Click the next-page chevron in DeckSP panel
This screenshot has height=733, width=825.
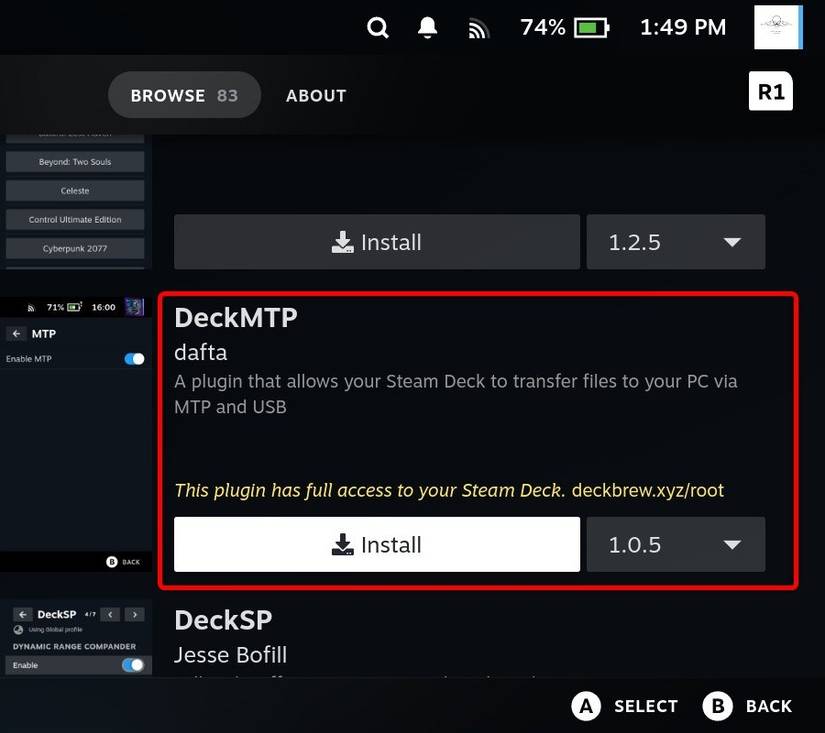[x=134, y=614]
